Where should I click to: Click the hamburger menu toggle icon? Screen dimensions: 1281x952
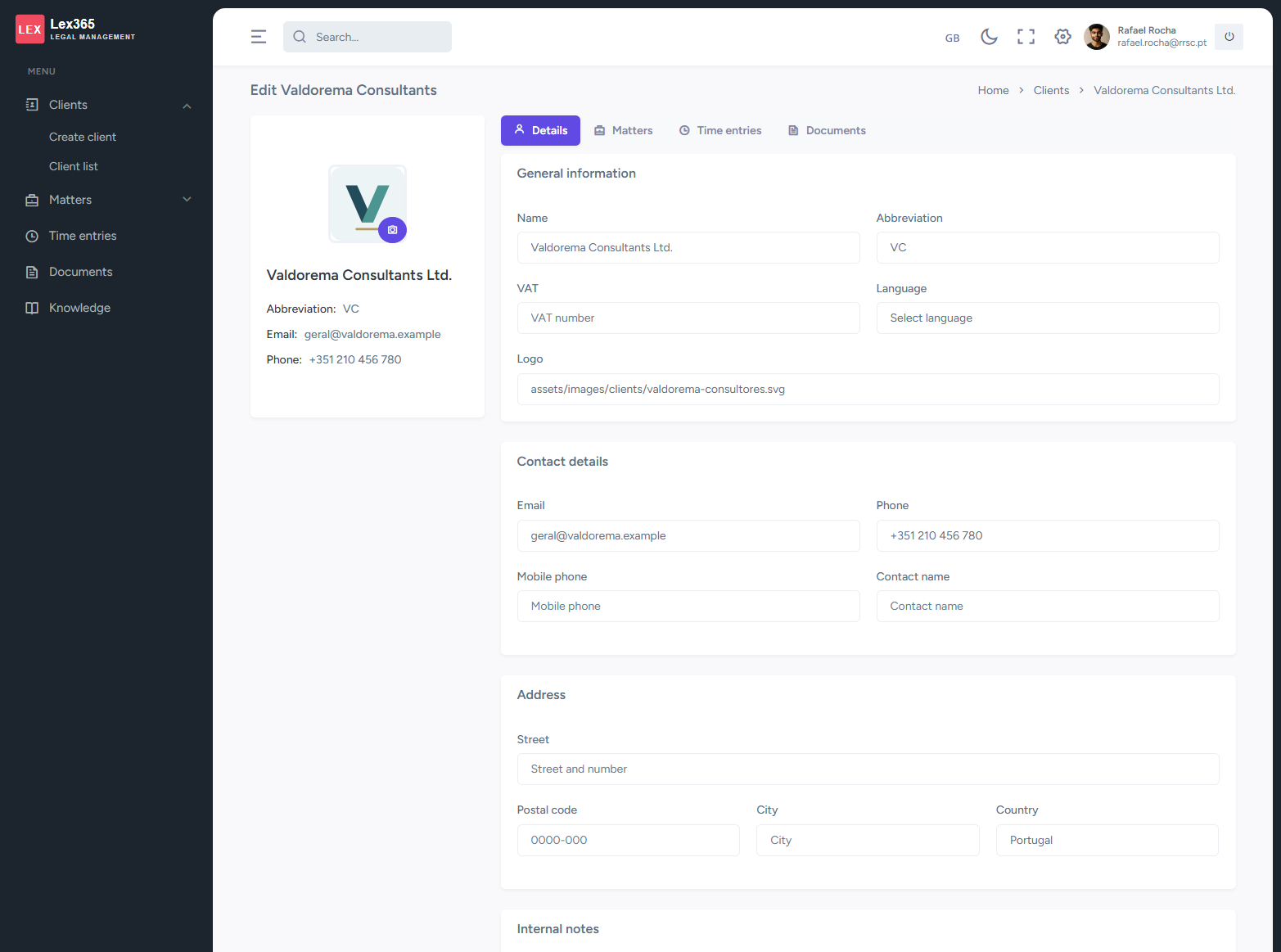[x=259, y=37]
